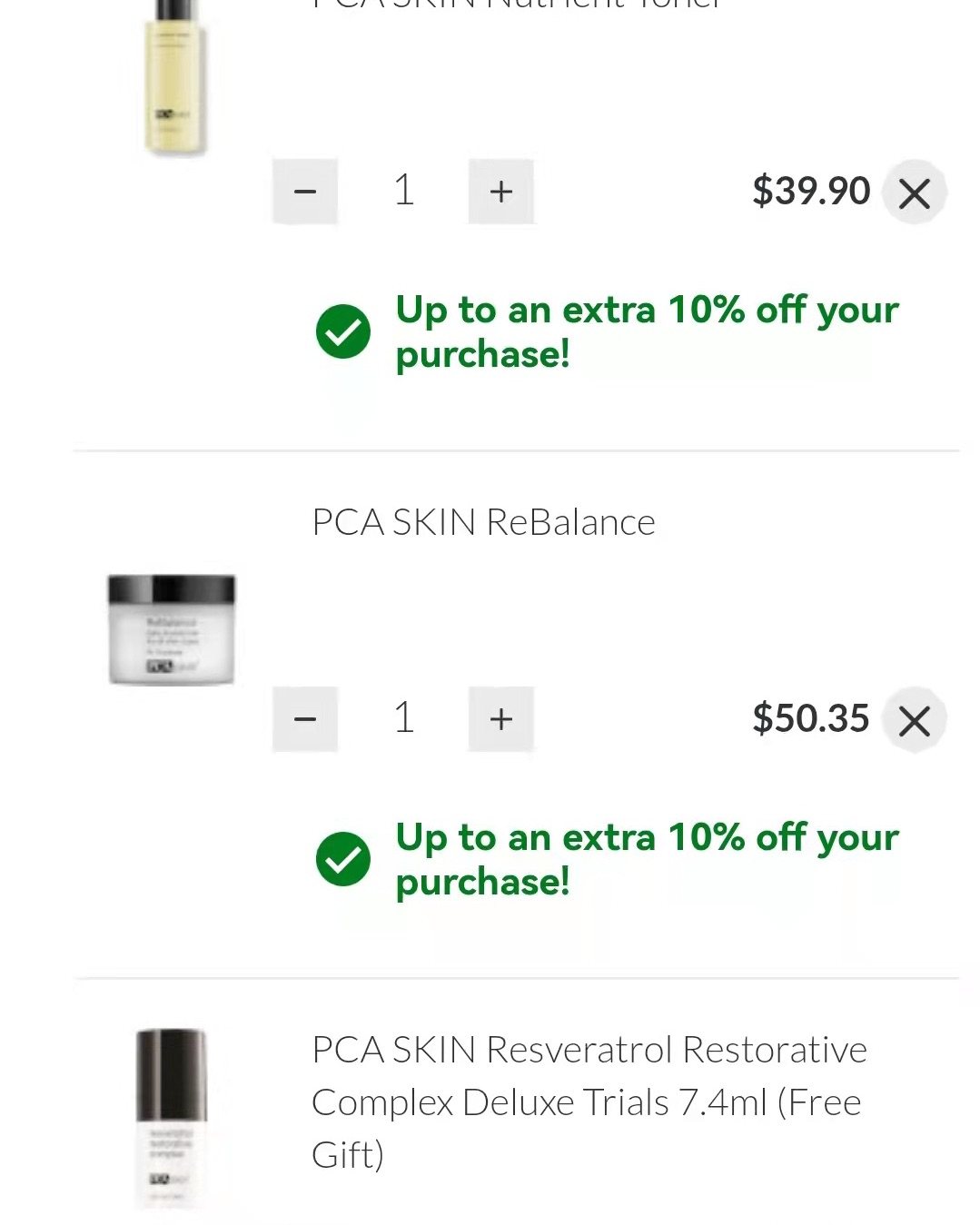View the Resveratrol Restorative Complex bottle image
The height and width of the screenshot is (1225, 980).
[x=172, y=1118]
